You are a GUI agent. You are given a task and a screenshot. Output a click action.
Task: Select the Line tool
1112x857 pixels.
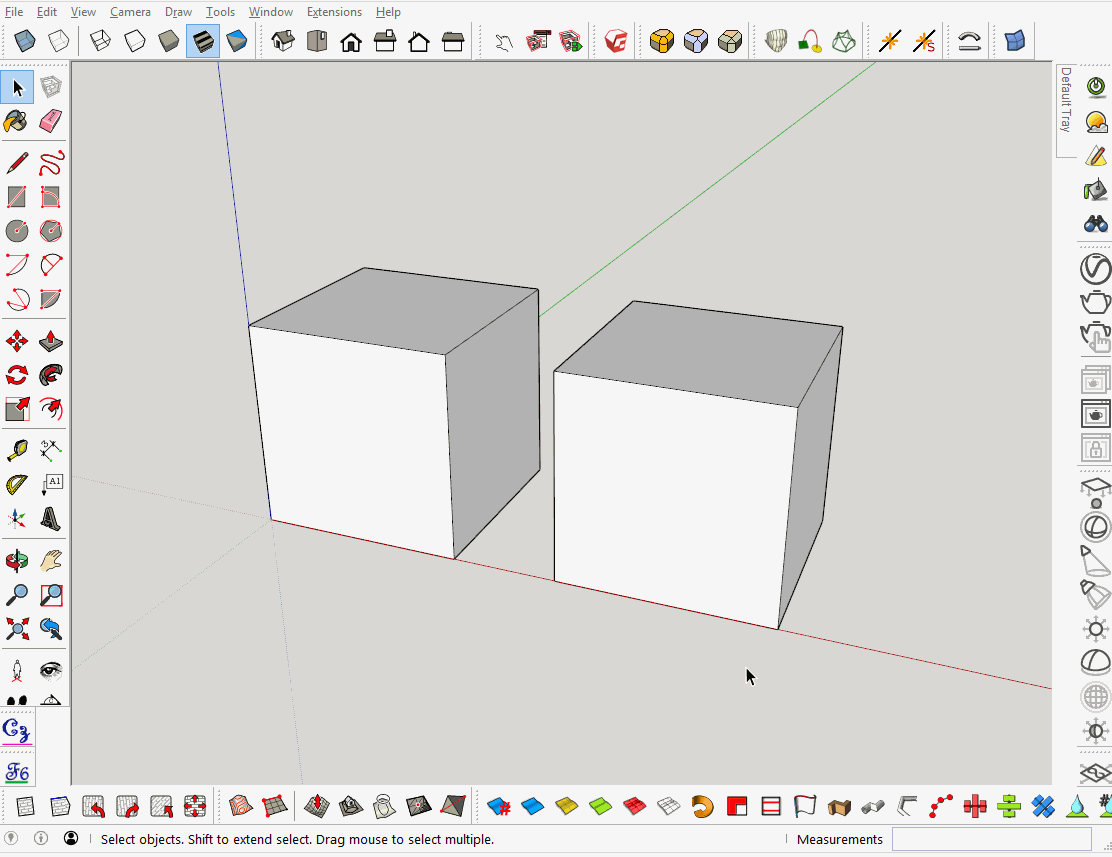(x=15, y=163)
